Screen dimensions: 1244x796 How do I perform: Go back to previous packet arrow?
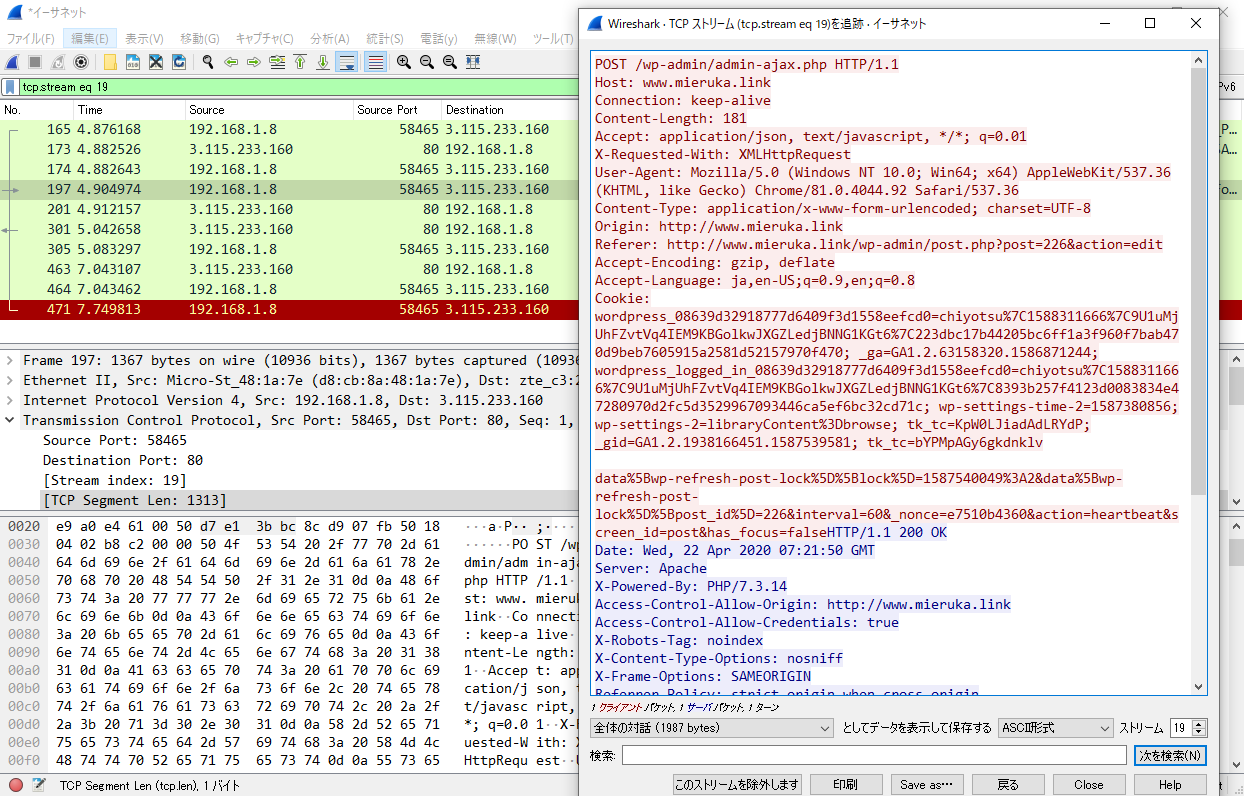(231, 62)
